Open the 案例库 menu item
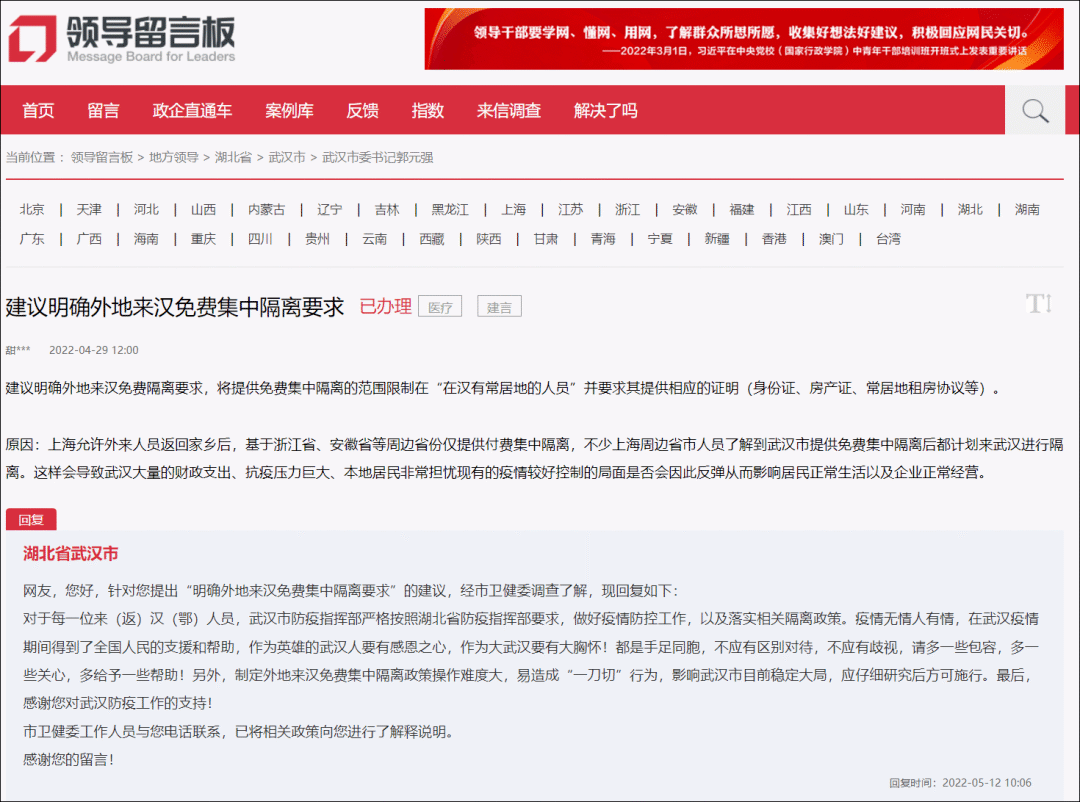 [x=289, y=111]
